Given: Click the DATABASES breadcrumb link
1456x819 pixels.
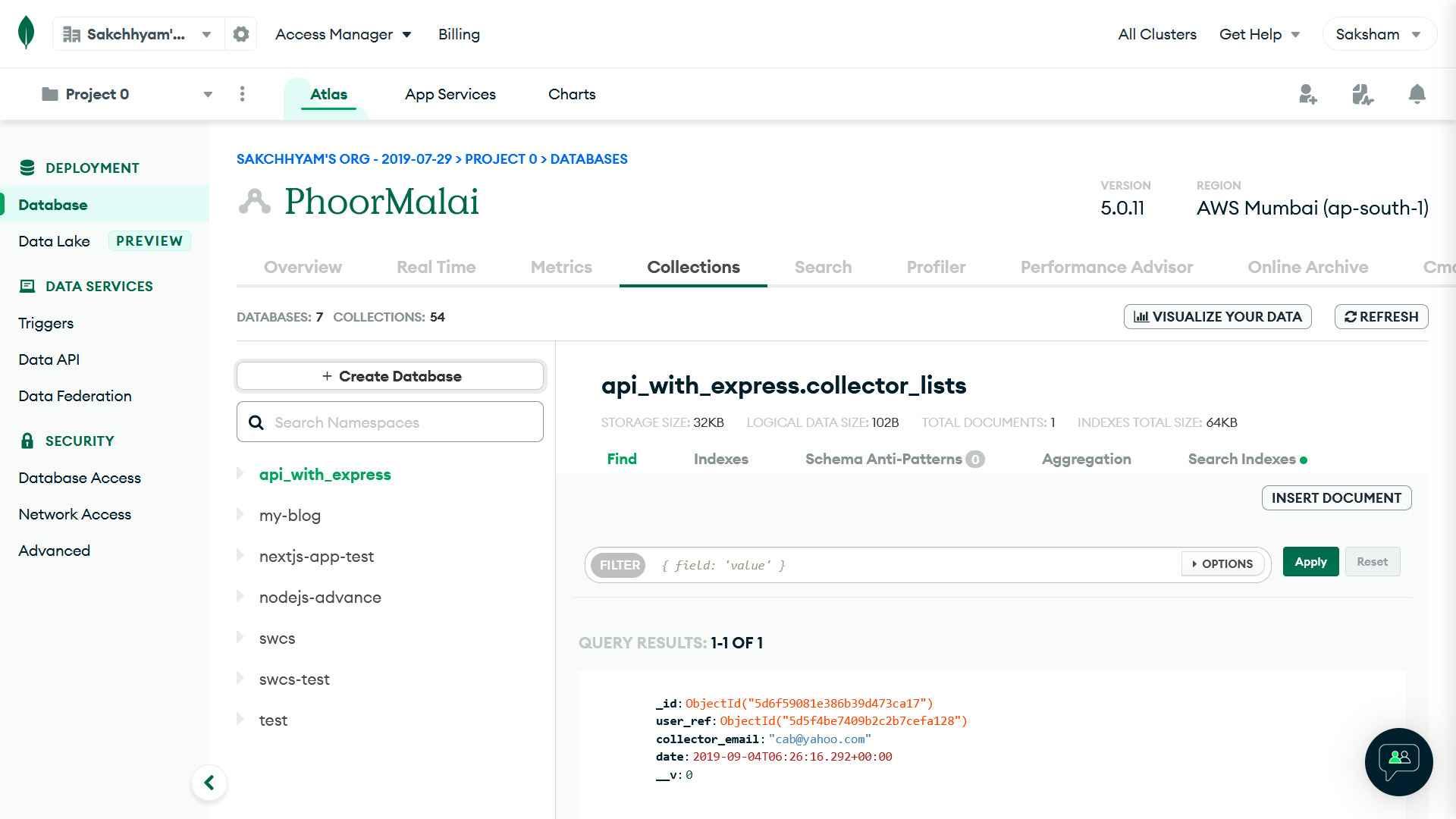Looking at the screenshot, I should [588, 159].
